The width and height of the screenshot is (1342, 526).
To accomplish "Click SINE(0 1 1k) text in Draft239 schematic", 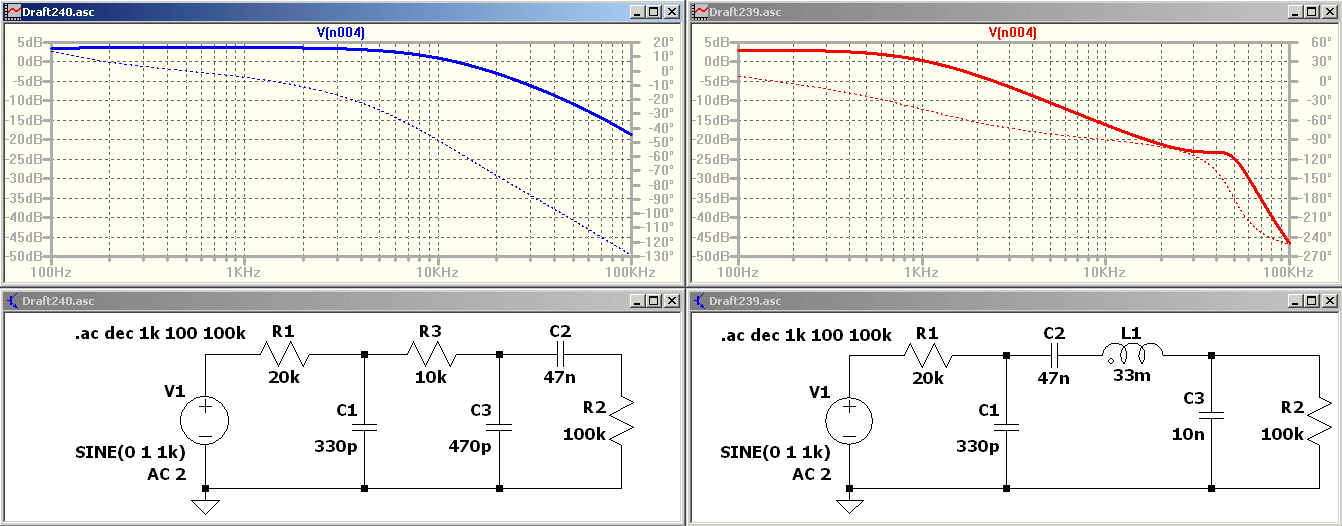I will click(x=775, y=453).
